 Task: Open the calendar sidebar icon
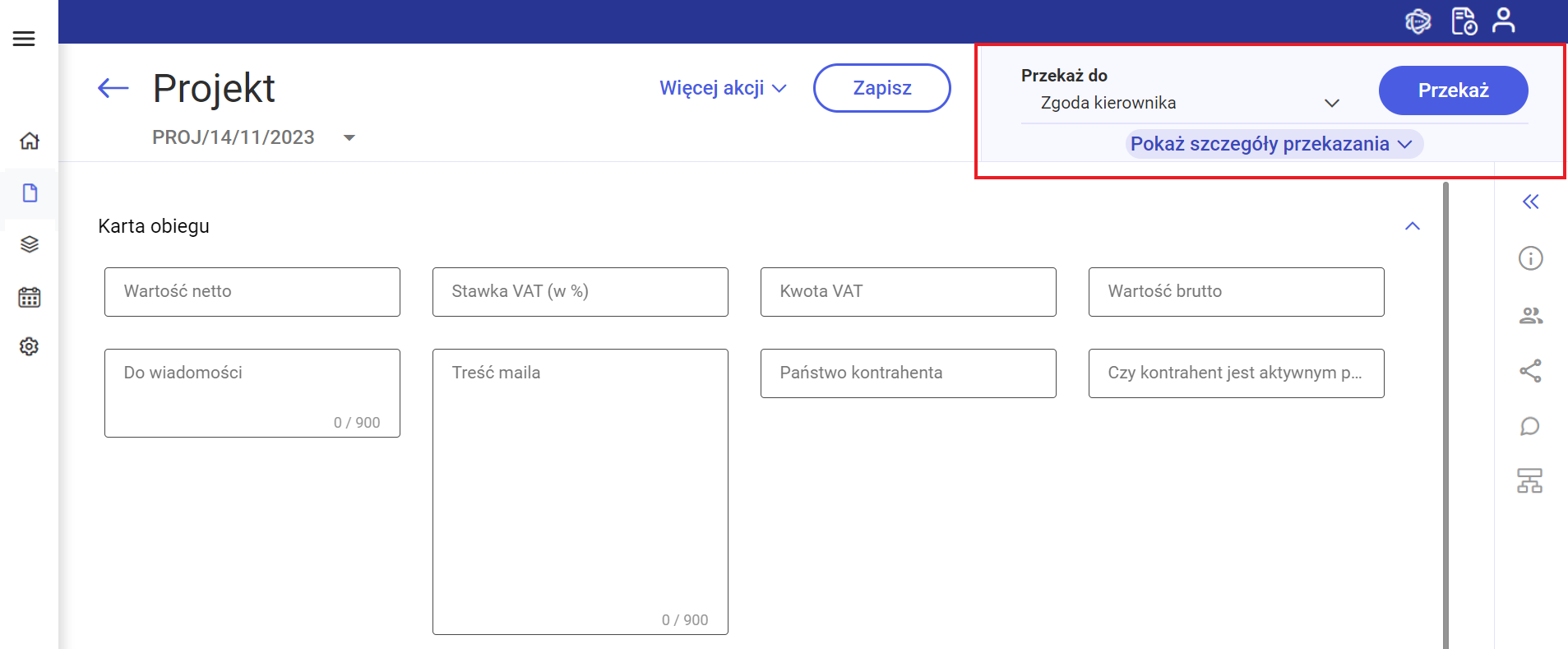tap(30, 297)
